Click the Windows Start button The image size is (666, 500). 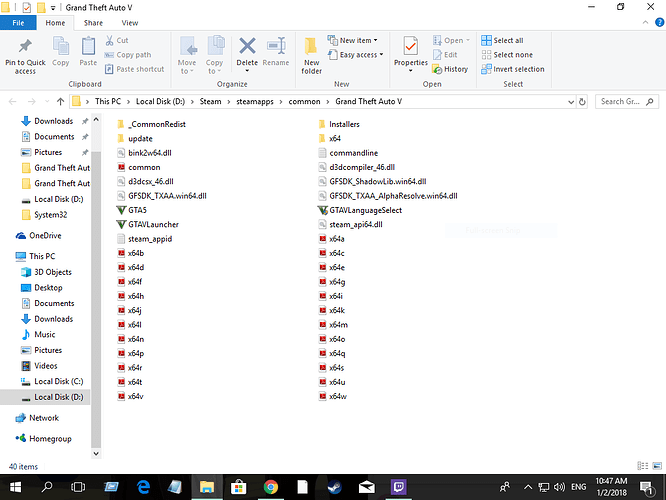[x=15, y=487]
